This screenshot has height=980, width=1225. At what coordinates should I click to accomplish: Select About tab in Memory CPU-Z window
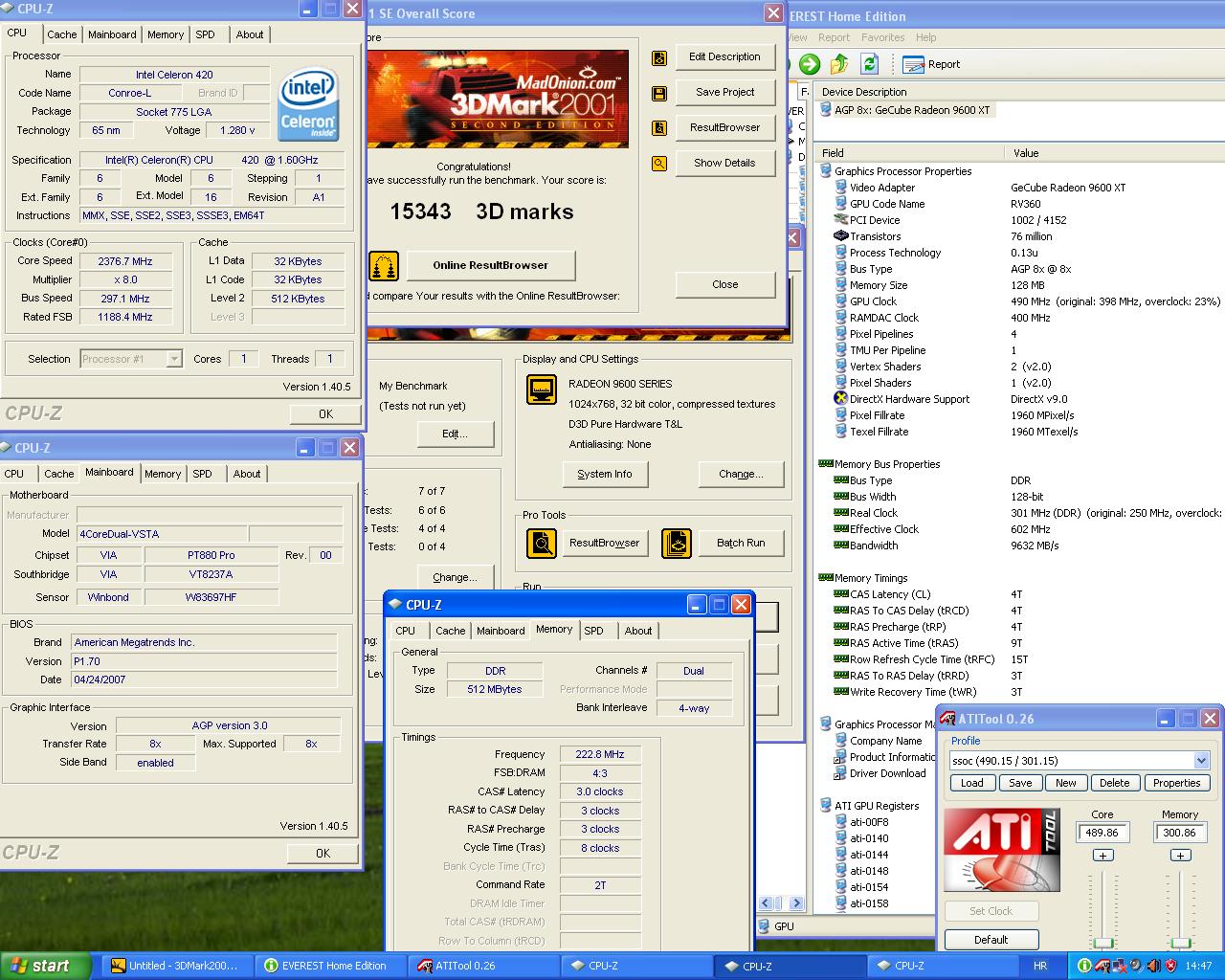(638, 631)
